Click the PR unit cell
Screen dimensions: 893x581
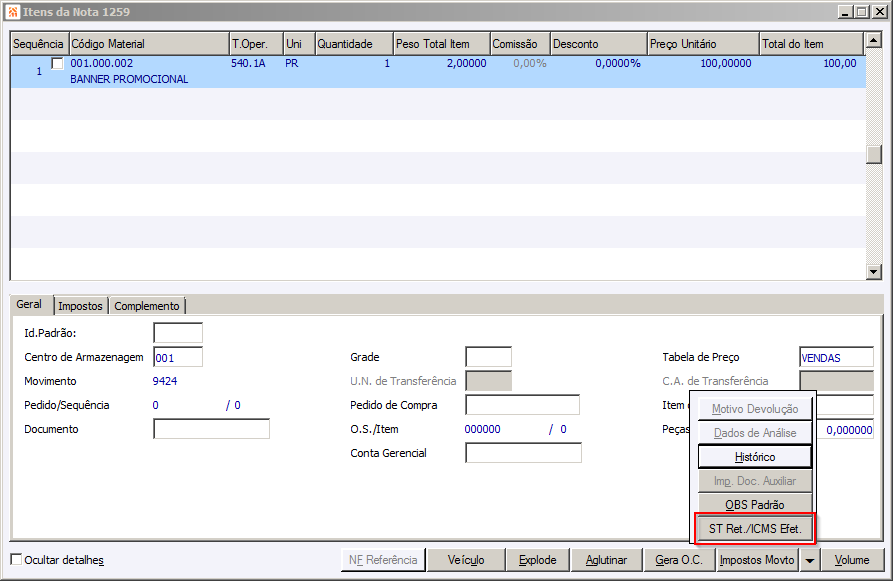[x=292, y=63]
